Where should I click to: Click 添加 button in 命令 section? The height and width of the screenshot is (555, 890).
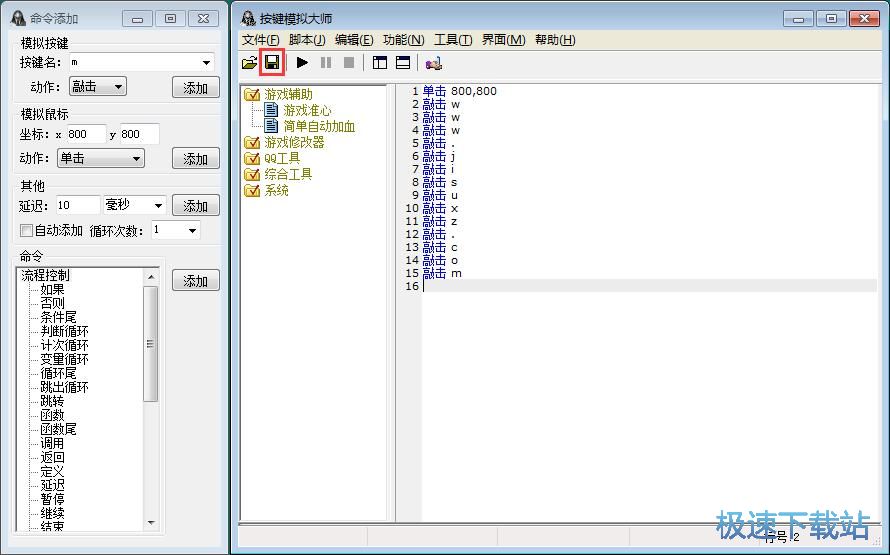[x=196, y=280]
